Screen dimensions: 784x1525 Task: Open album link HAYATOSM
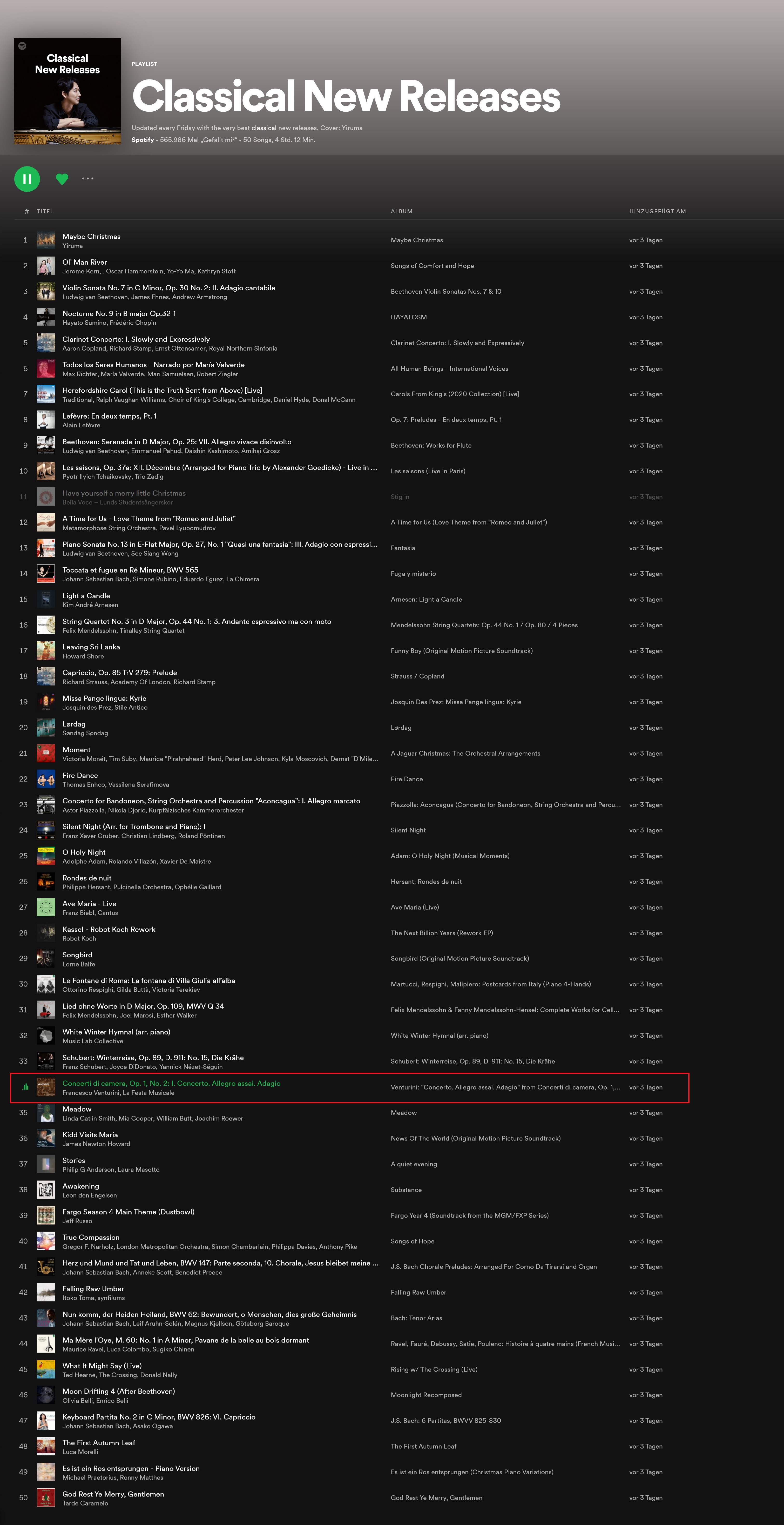click(409, 317)
